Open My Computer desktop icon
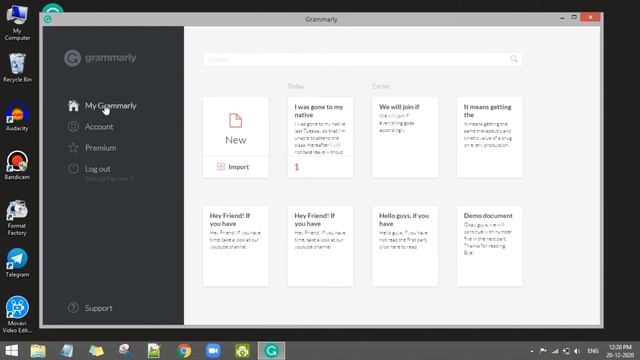This screenshot has height=360, width=640. (17, 22)
